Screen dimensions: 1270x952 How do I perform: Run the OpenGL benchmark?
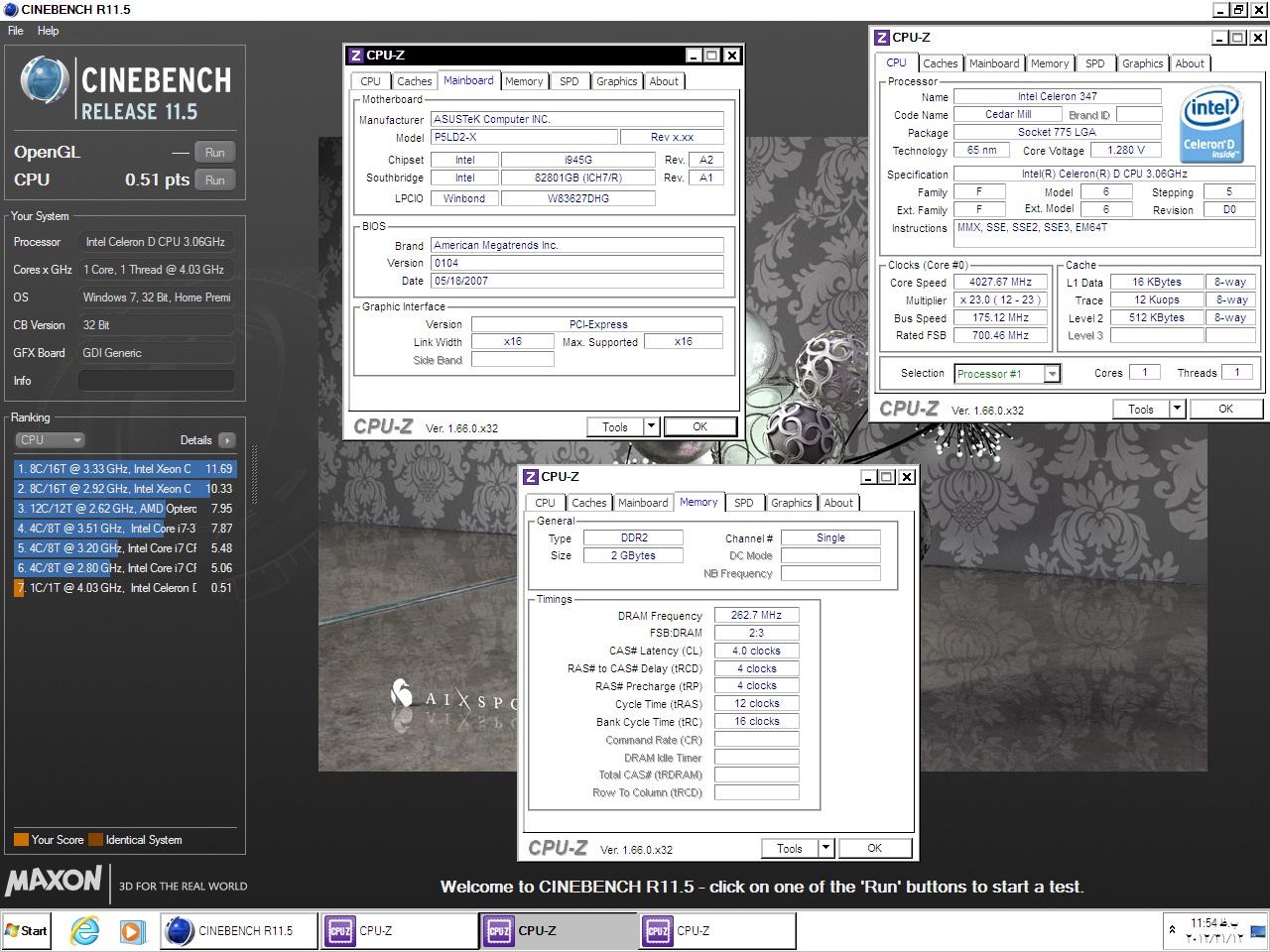click(x=215, y=152)
